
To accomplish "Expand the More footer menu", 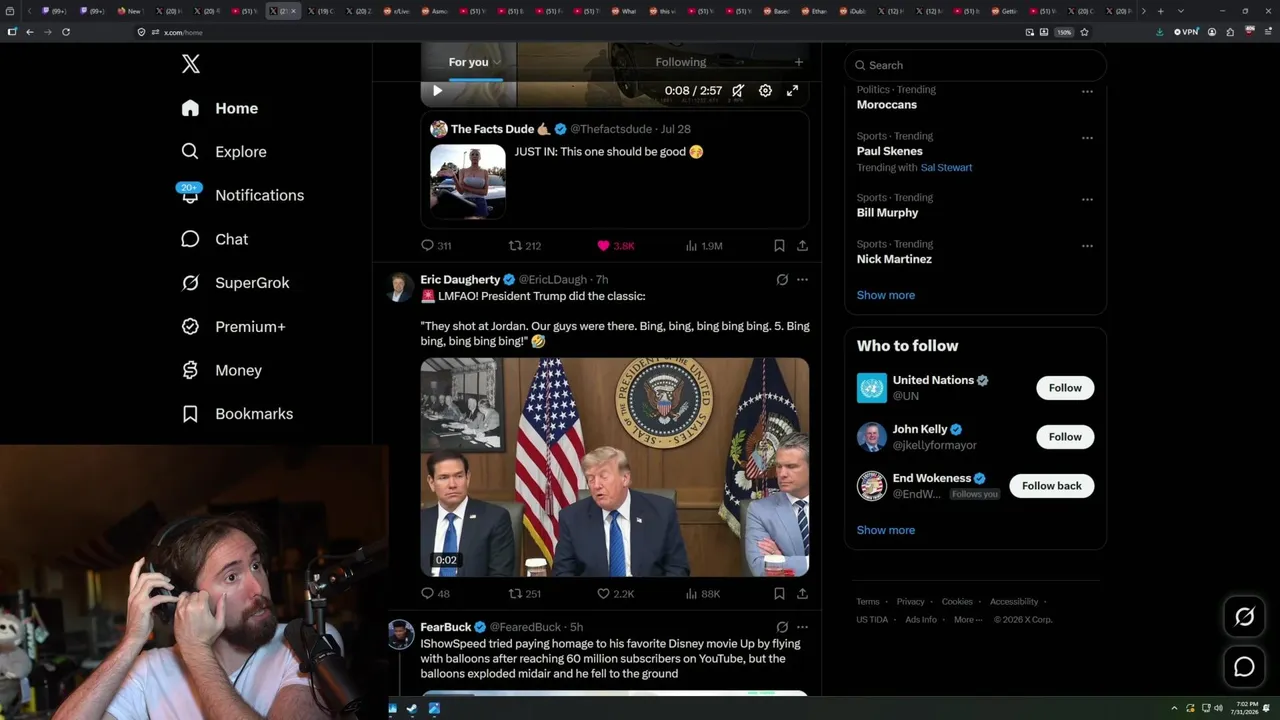I will point(967,620).
